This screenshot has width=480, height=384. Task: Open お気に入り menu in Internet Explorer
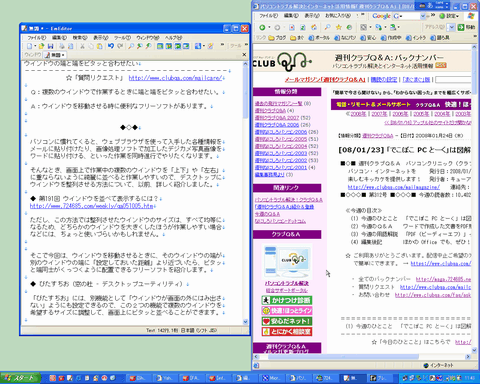(x=338, y=16)
